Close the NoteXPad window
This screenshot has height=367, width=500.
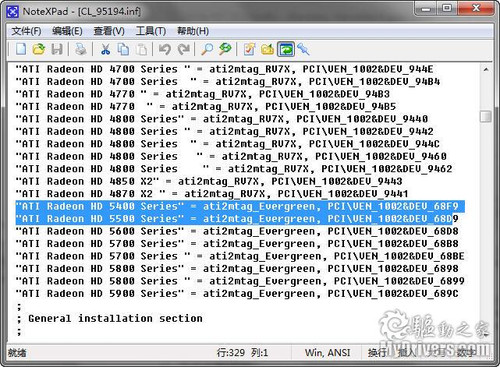pos(476,9)
